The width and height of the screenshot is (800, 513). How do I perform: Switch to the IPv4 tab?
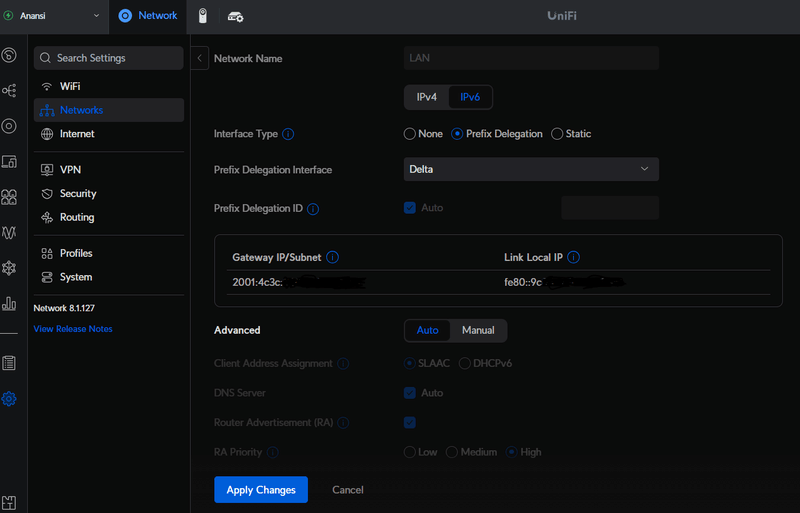click(427, 97)
